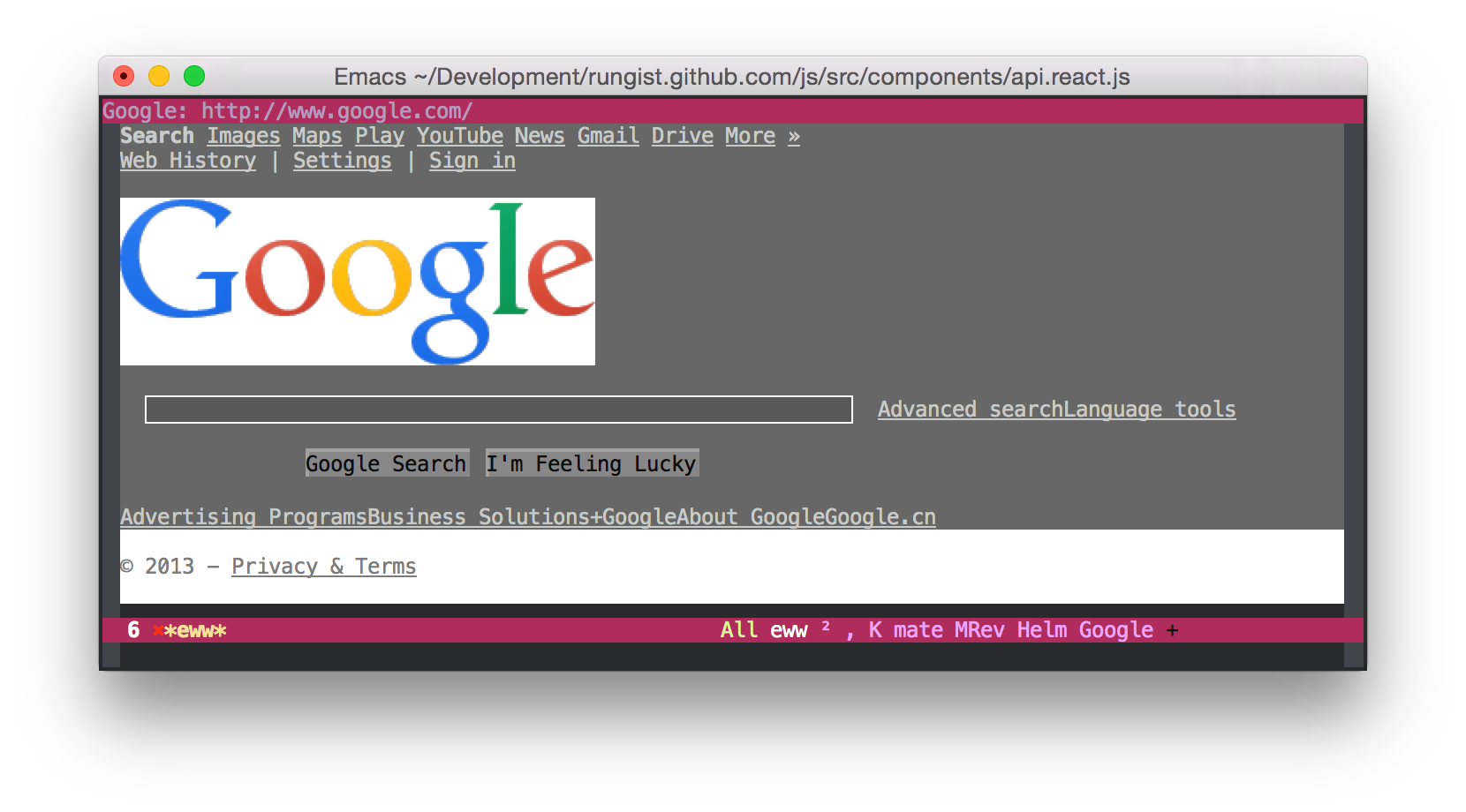The height and width of the screenshot is (812, 1466).
Task: Close the Emacs window with the red button
Action: 124,77
